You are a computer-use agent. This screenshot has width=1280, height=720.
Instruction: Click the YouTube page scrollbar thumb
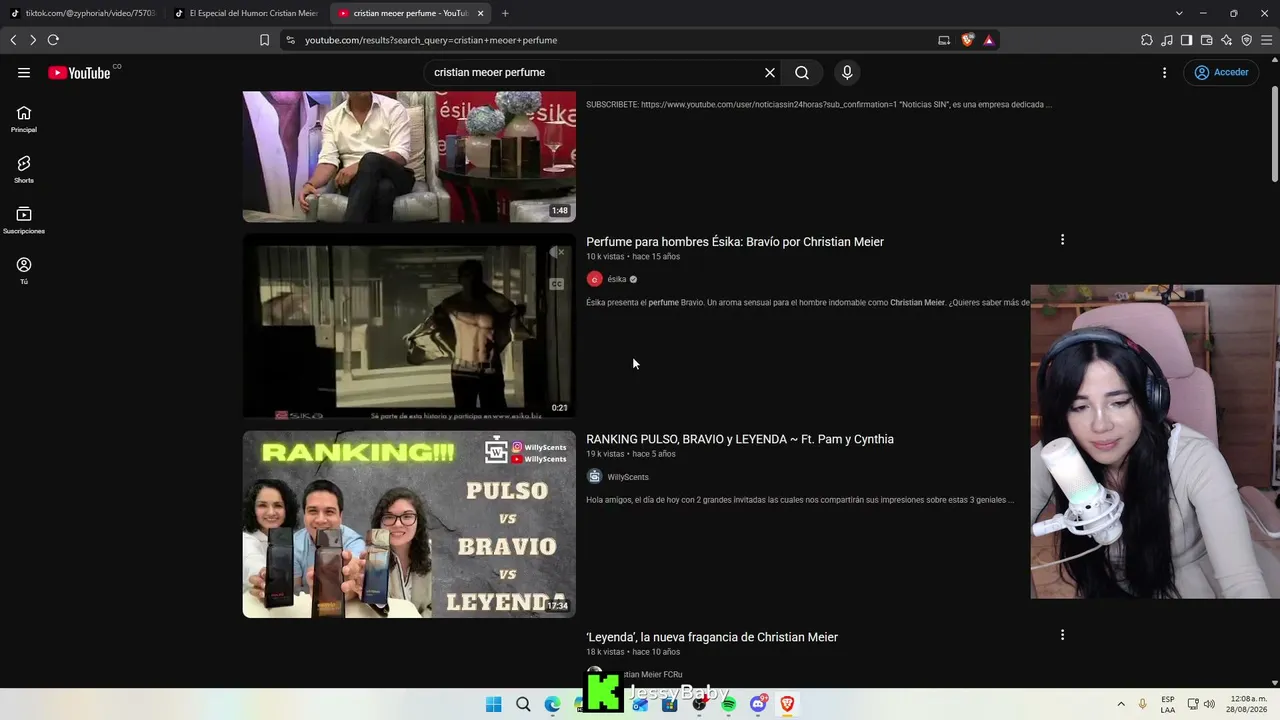(1275, 135)
